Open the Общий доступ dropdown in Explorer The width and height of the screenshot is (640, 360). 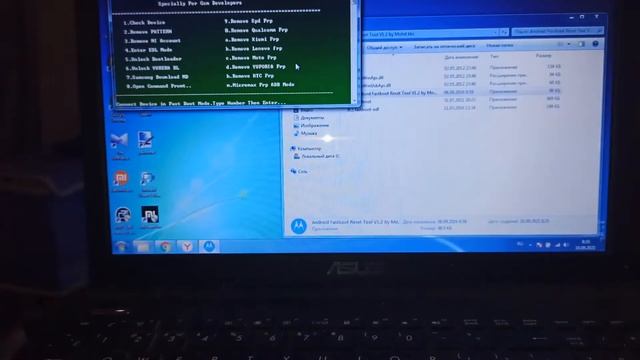pyautogui.click(x=384, y=48)
